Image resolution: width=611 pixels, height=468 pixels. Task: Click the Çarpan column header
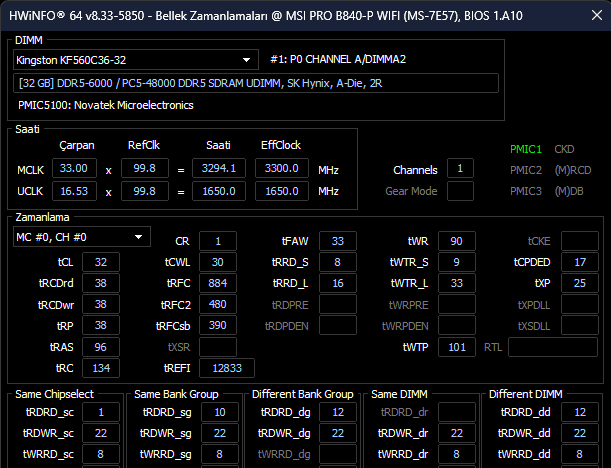tap(77, 145)
